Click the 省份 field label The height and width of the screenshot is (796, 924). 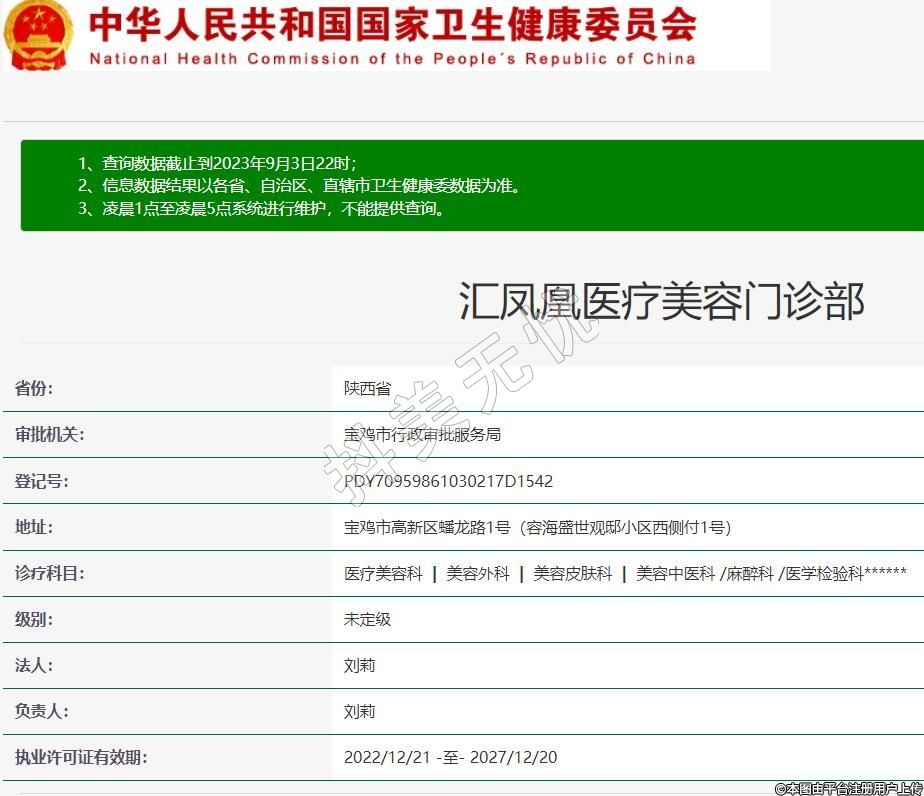34,389
